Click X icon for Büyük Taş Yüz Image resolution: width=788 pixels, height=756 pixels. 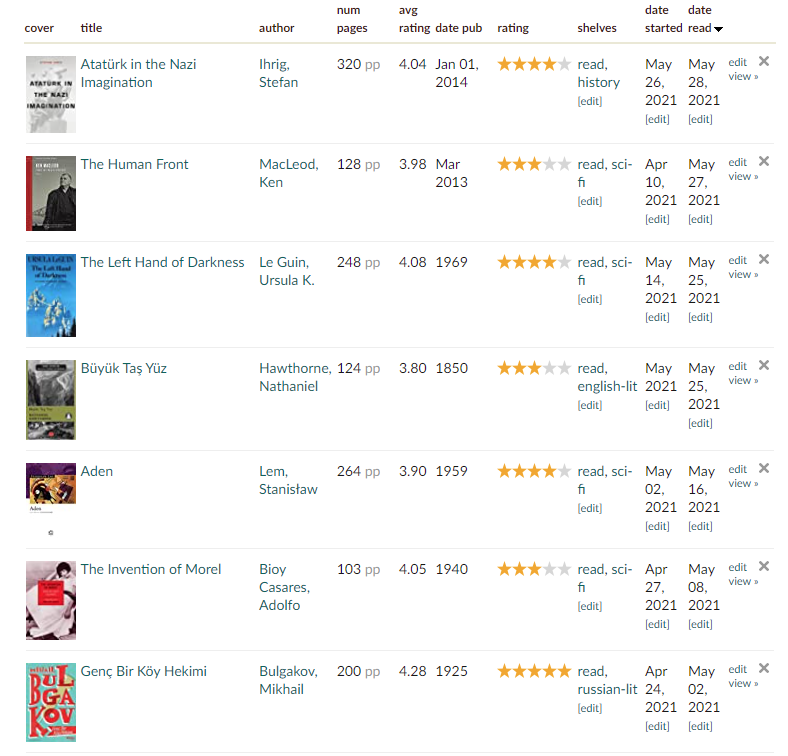point(764,365)
